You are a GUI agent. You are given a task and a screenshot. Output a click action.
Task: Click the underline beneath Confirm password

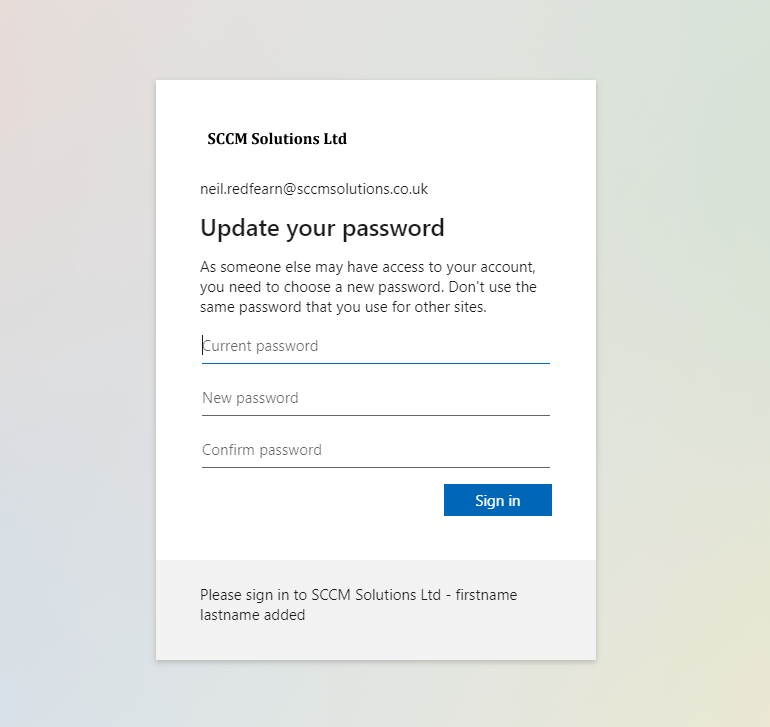pyautogui.click(x=375, y=467)
